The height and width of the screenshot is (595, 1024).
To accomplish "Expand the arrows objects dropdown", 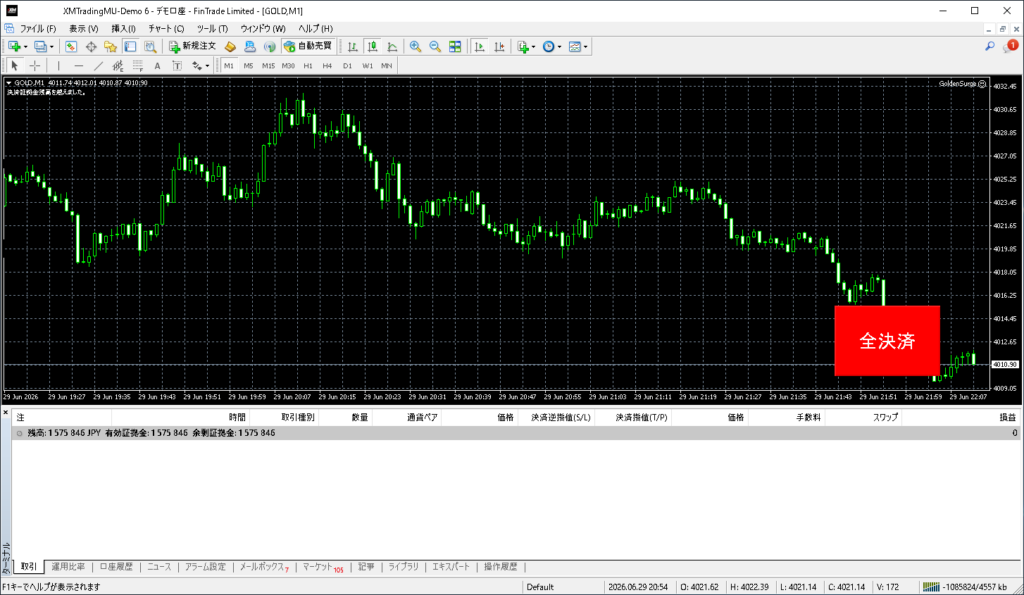I will (207, 66).
